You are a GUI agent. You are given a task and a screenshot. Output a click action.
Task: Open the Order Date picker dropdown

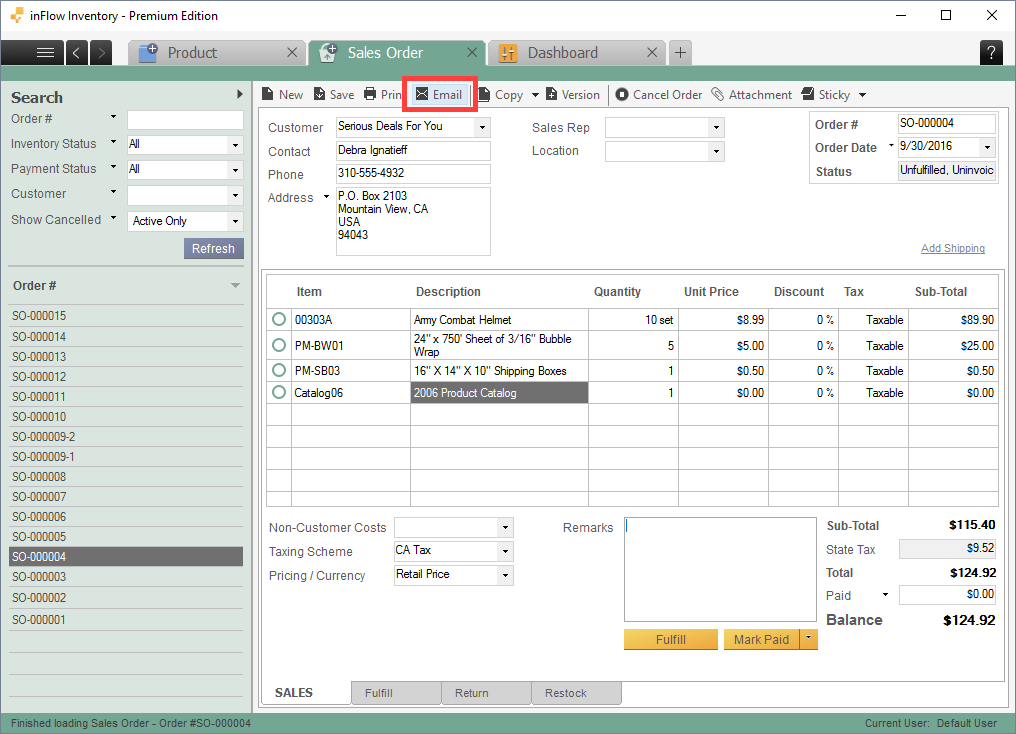tap(987, 147)
